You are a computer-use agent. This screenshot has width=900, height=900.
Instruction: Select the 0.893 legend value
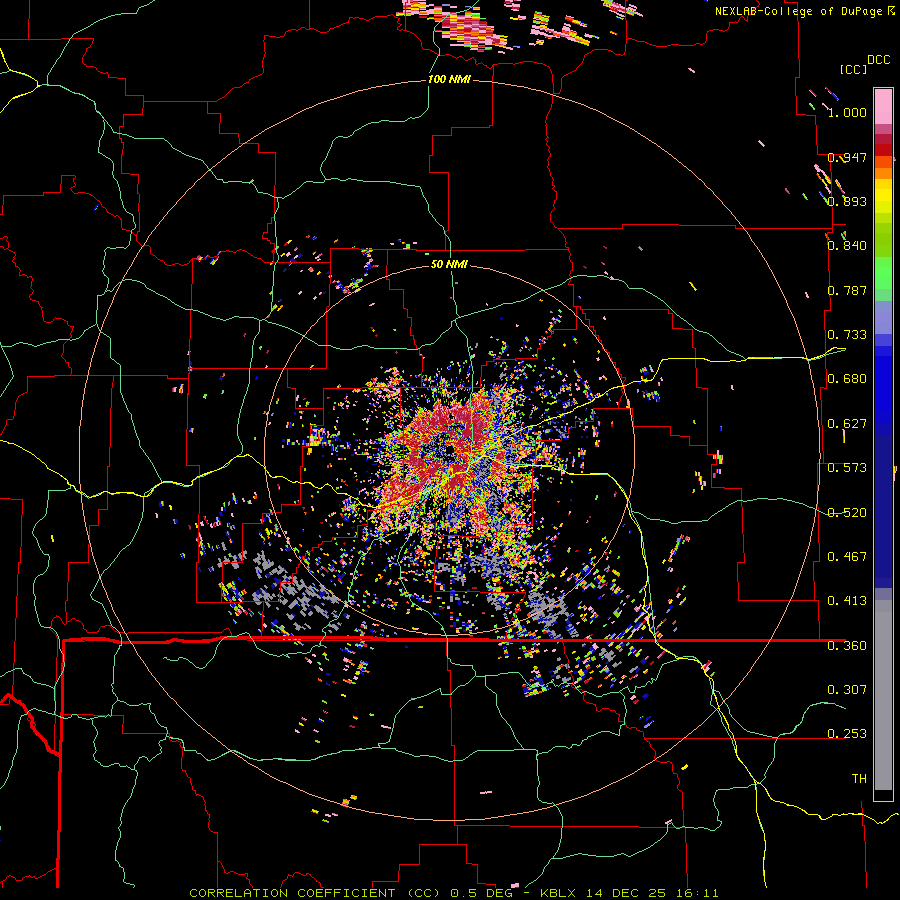[847, 201]
